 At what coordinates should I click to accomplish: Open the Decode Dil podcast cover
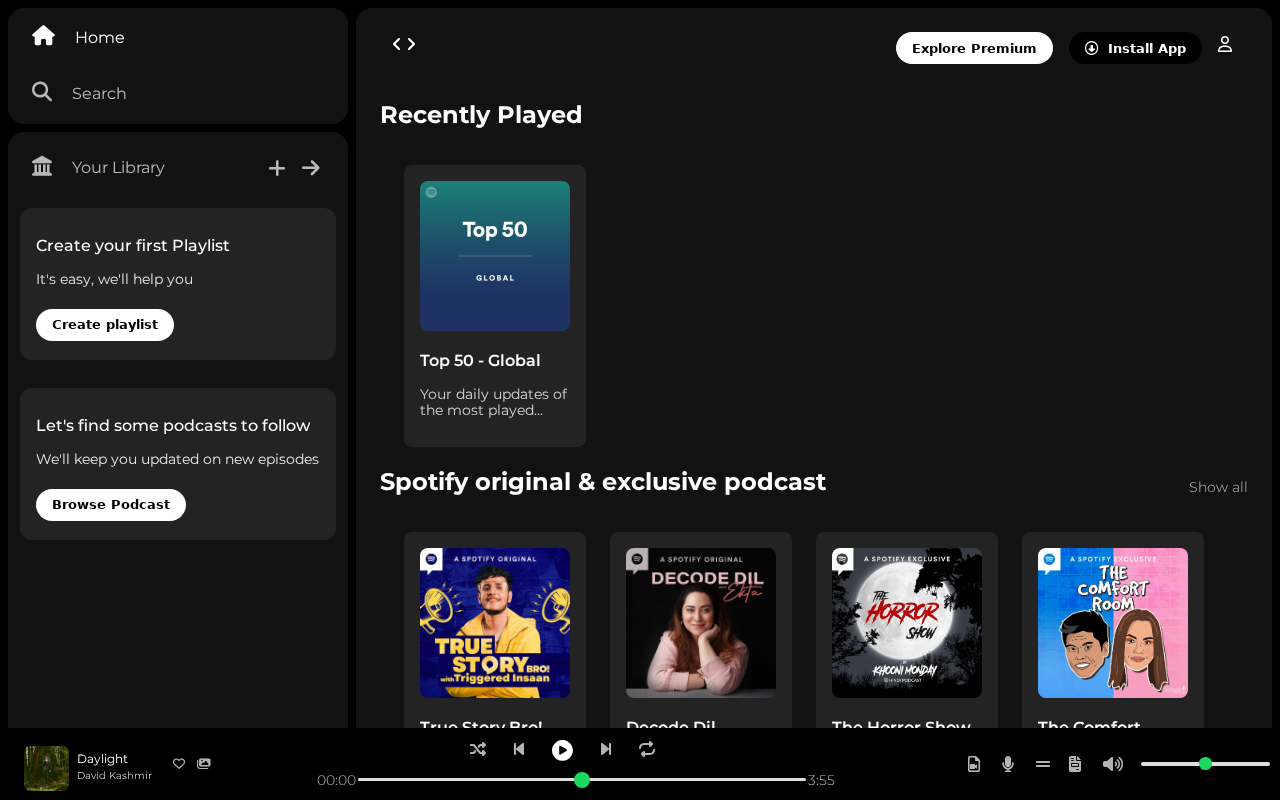[x=701, y=623]
